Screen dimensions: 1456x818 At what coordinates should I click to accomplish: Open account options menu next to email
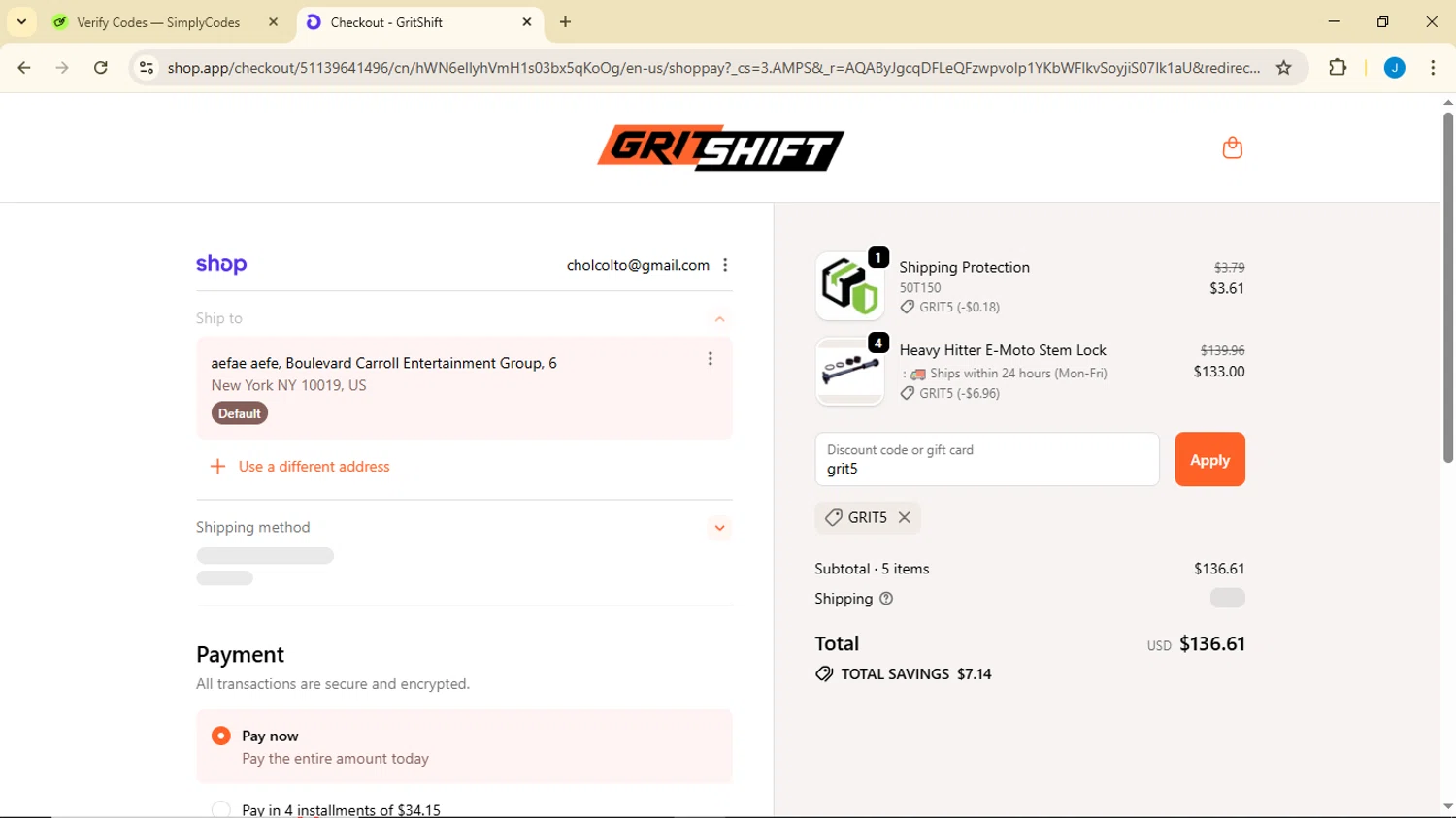coord(725,265)
